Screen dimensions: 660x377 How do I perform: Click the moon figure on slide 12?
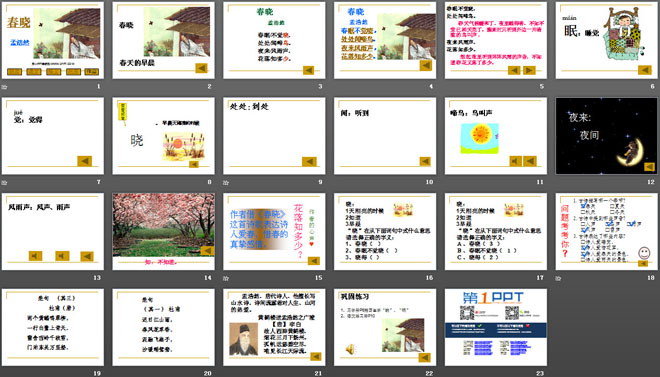point(630,152)
